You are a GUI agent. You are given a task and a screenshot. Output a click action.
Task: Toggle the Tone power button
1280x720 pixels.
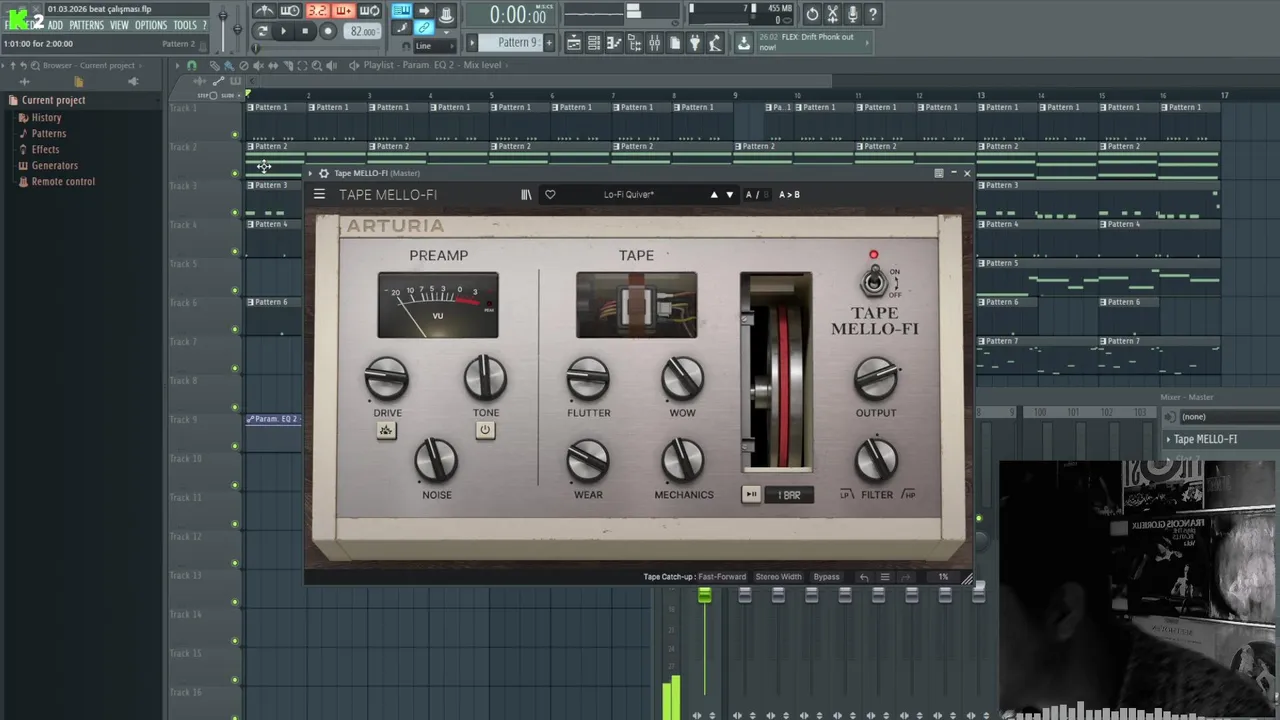coord(485,430)
